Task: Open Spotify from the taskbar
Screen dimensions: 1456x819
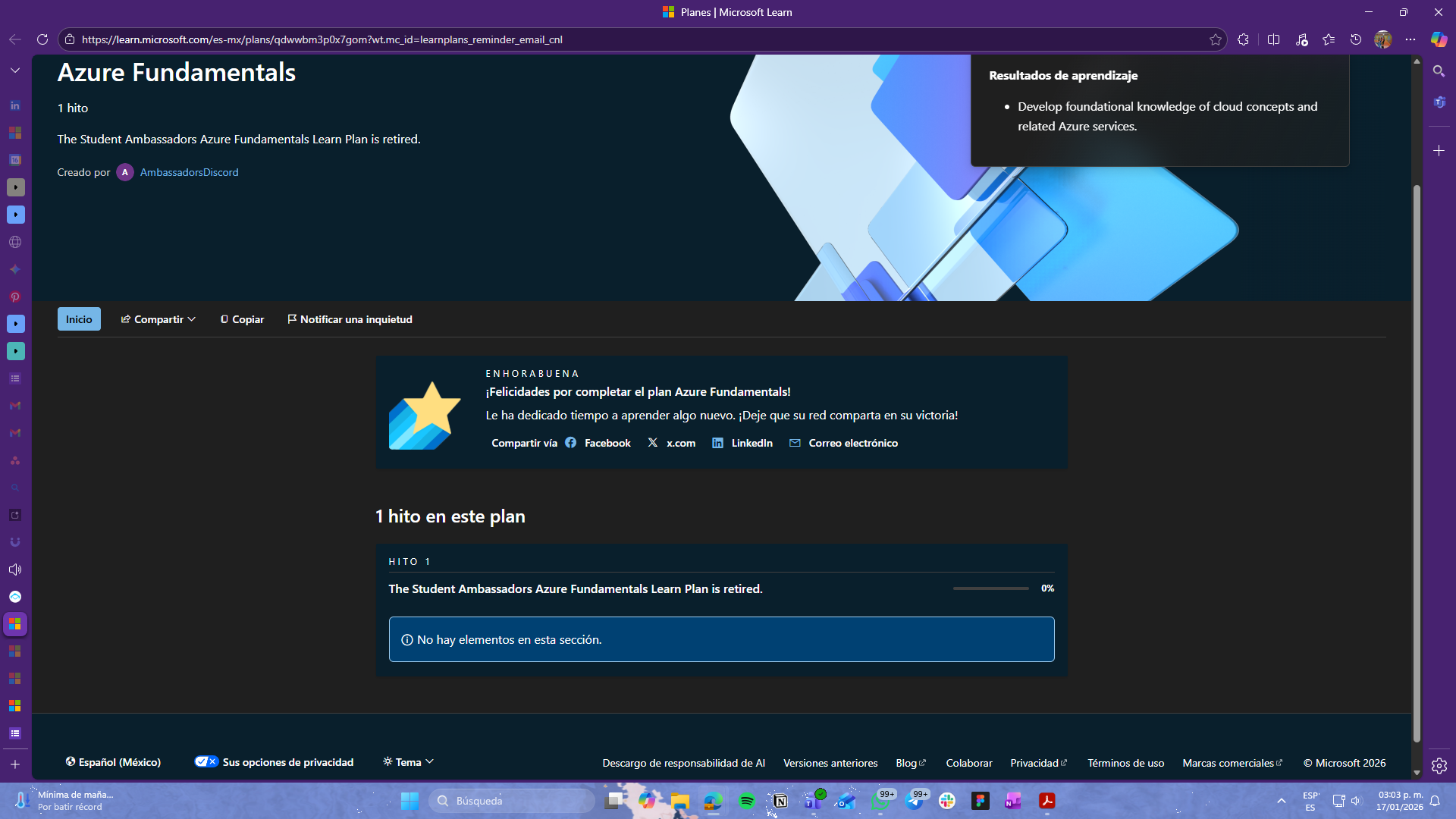Action: click(747, 801)
